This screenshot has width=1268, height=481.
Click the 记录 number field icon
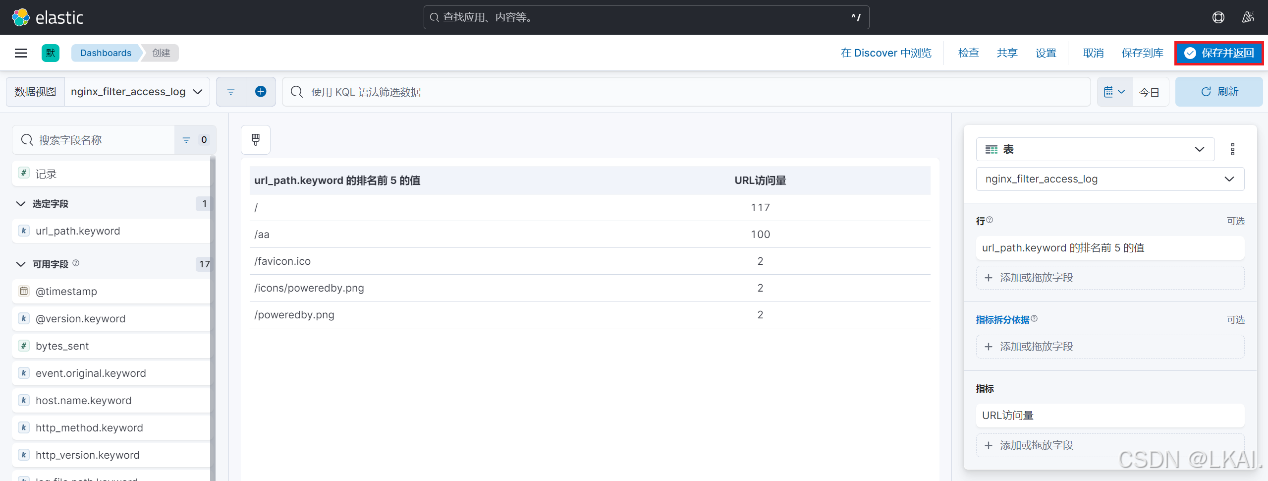[x=23, y=174]
